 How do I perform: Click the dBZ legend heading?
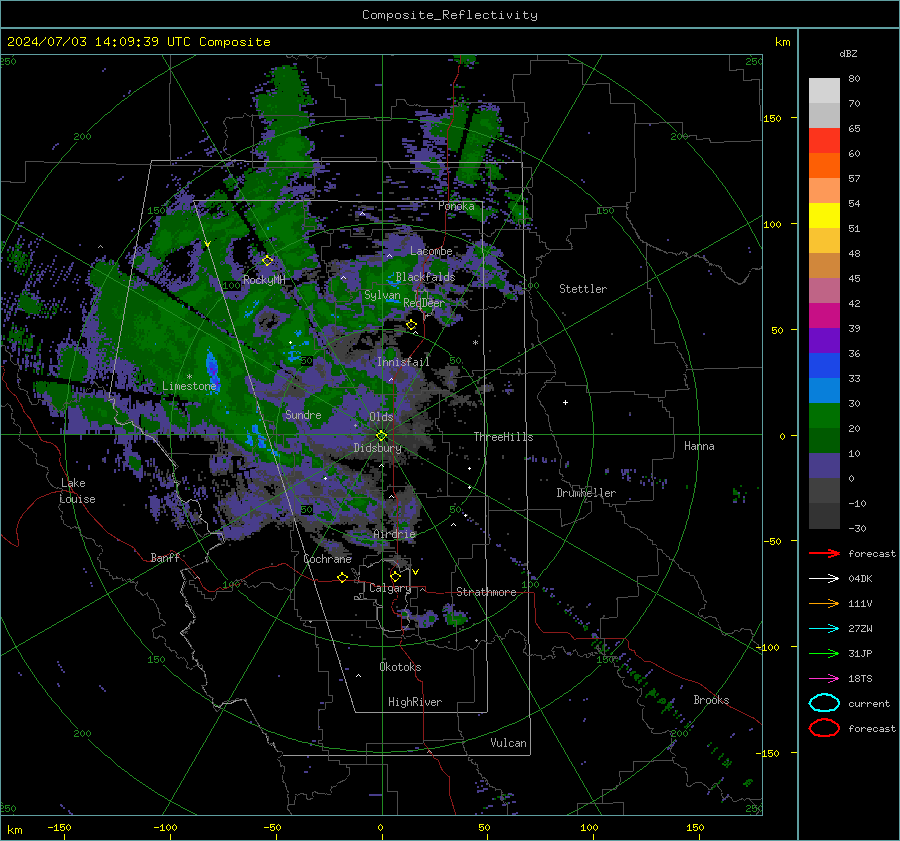coord(848,53)
